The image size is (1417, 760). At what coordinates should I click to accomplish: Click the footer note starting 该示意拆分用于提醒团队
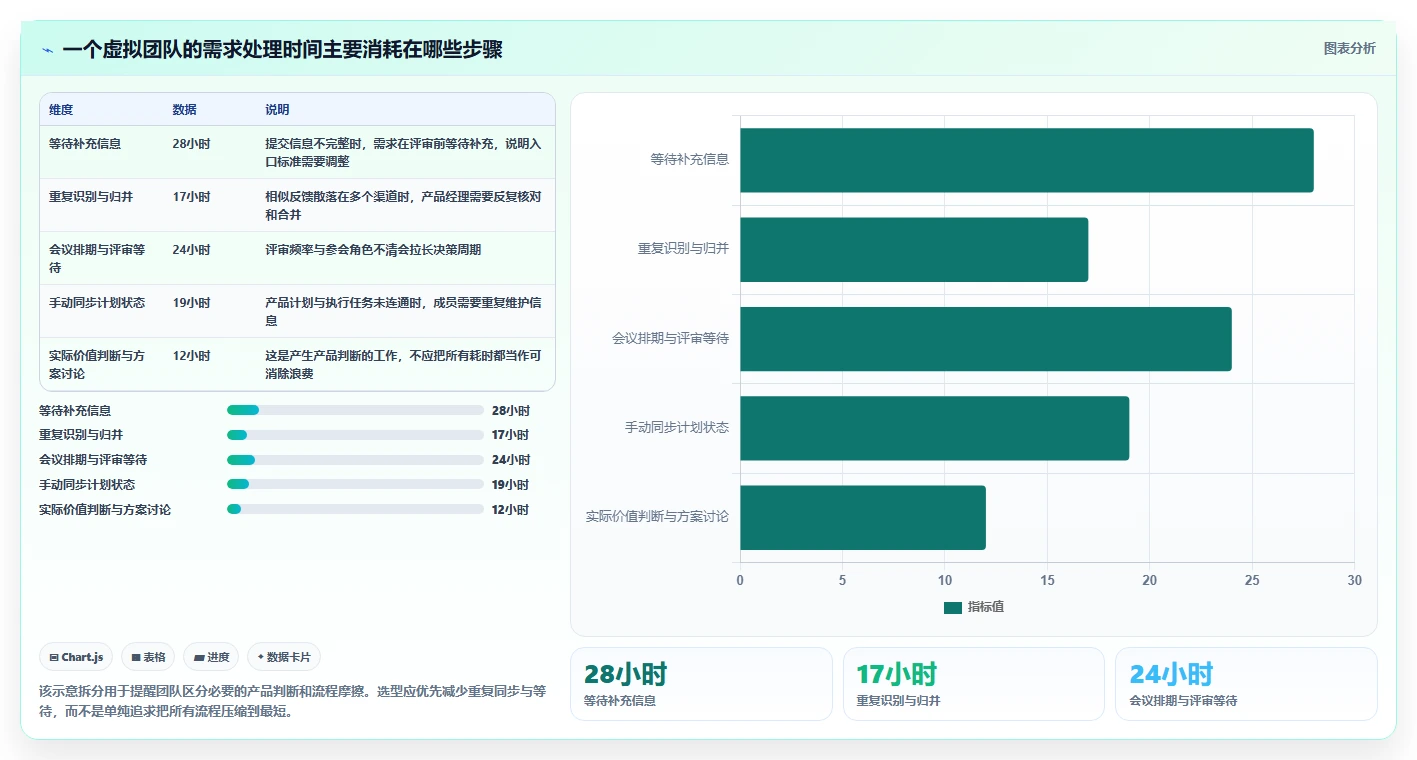click(x=293, y=701)
